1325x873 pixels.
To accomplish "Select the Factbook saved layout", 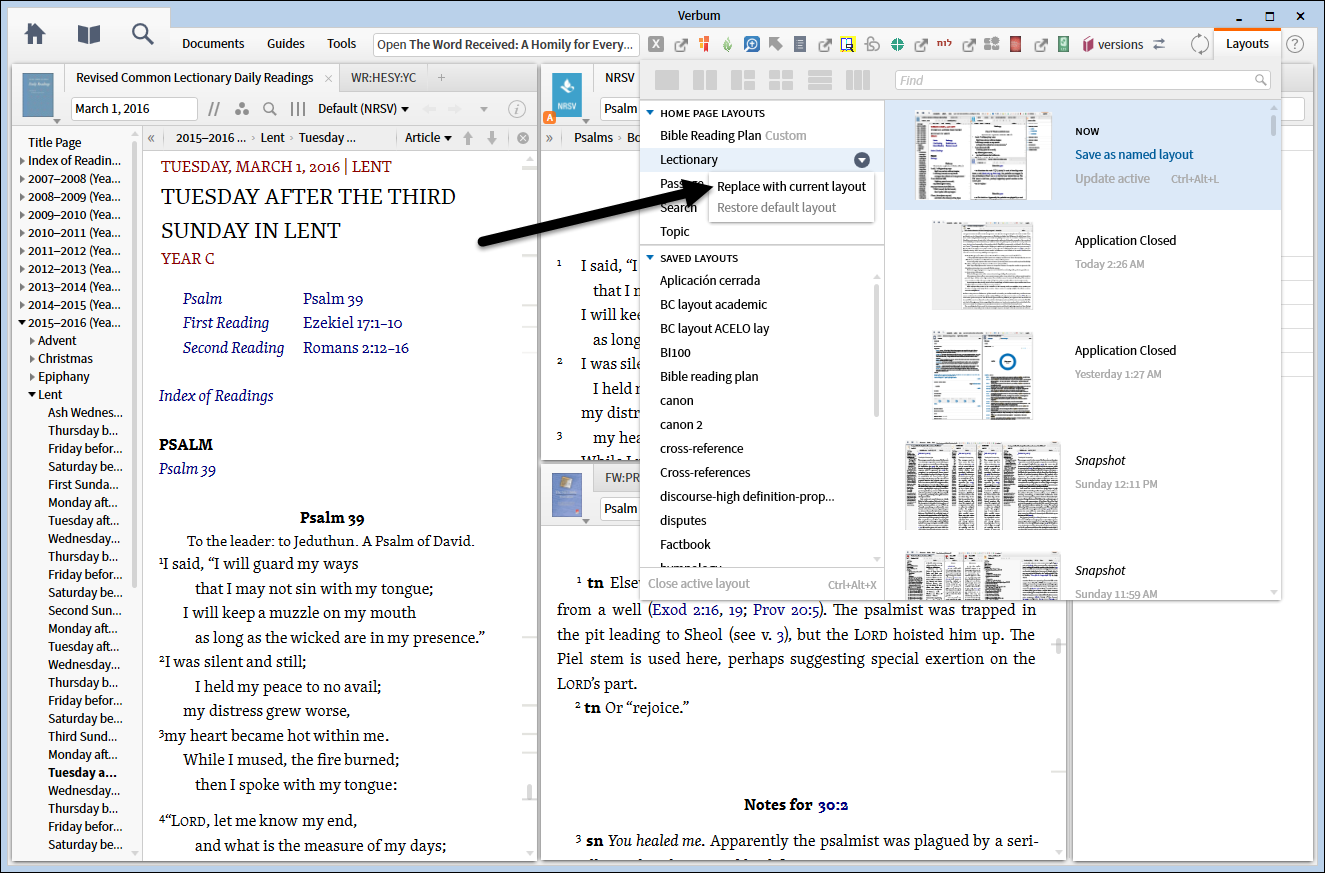I will point(686,545).
